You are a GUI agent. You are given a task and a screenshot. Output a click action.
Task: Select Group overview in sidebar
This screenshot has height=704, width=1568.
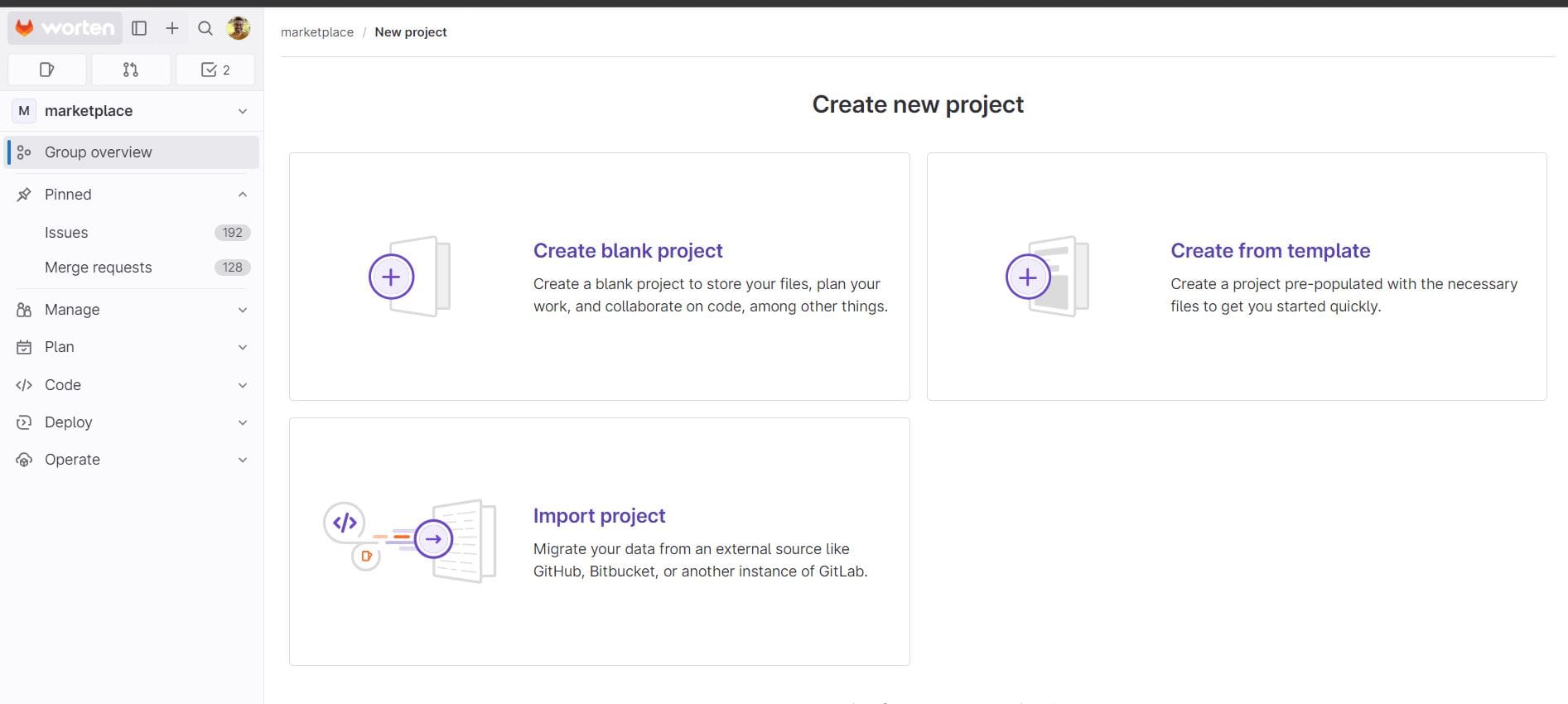tap(98, 152)
